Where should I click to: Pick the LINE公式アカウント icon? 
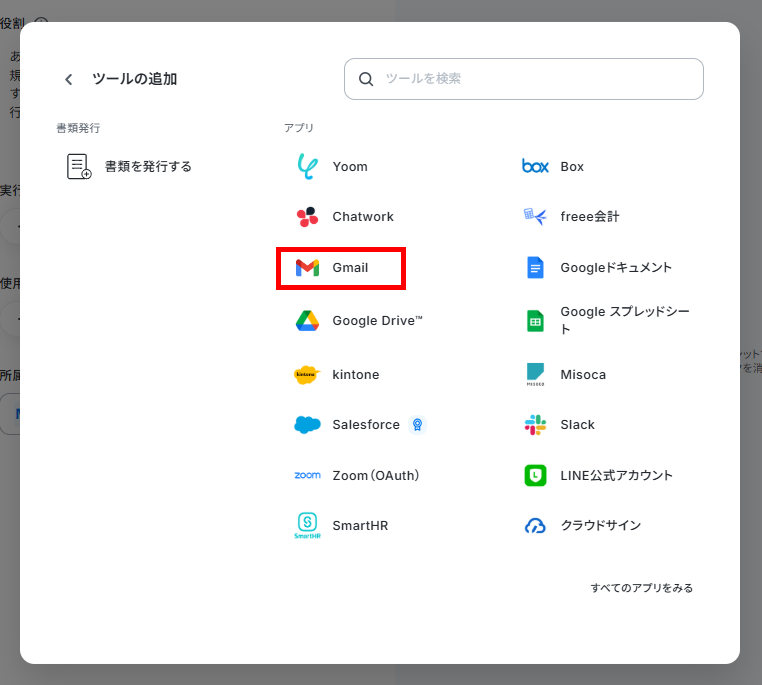point(535,476)
